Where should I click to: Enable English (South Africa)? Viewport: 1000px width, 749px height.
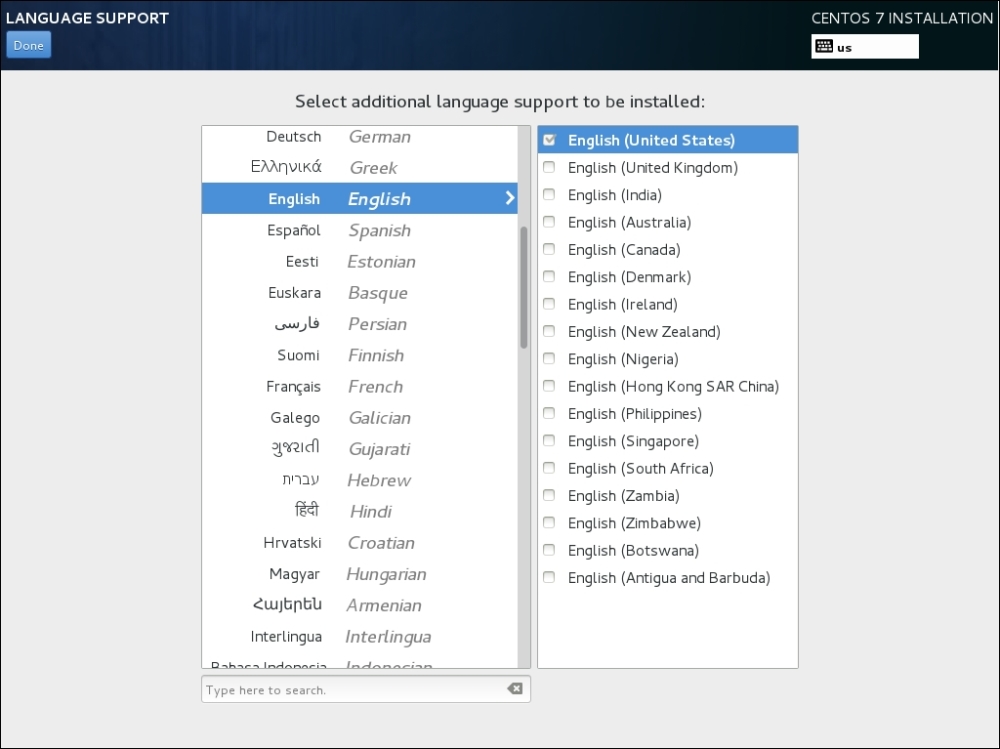549,468
